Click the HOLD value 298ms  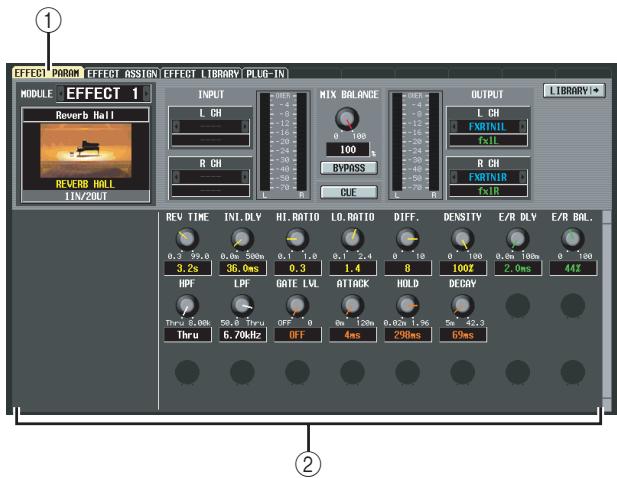(408, 335)
